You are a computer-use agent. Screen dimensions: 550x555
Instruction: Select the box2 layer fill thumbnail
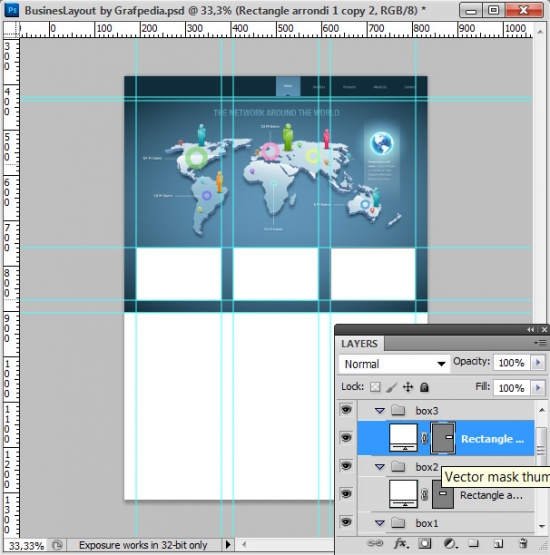403,494
